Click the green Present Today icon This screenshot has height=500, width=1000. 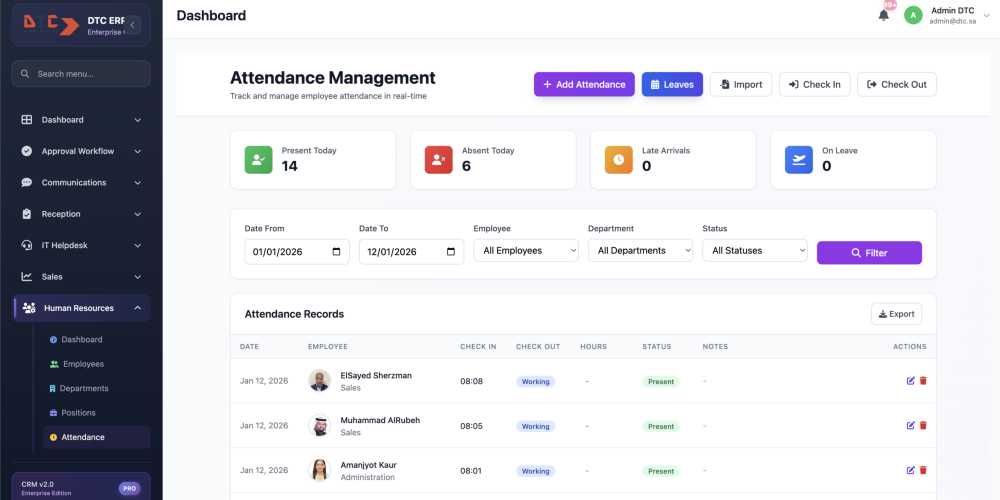259,160
